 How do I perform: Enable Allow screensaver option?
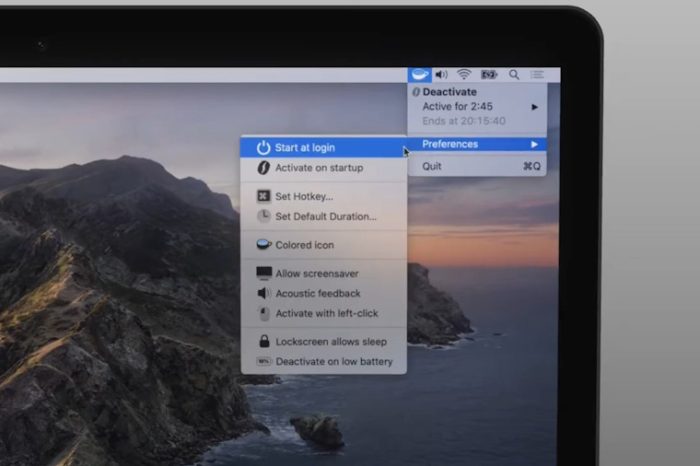coord(316,274)
